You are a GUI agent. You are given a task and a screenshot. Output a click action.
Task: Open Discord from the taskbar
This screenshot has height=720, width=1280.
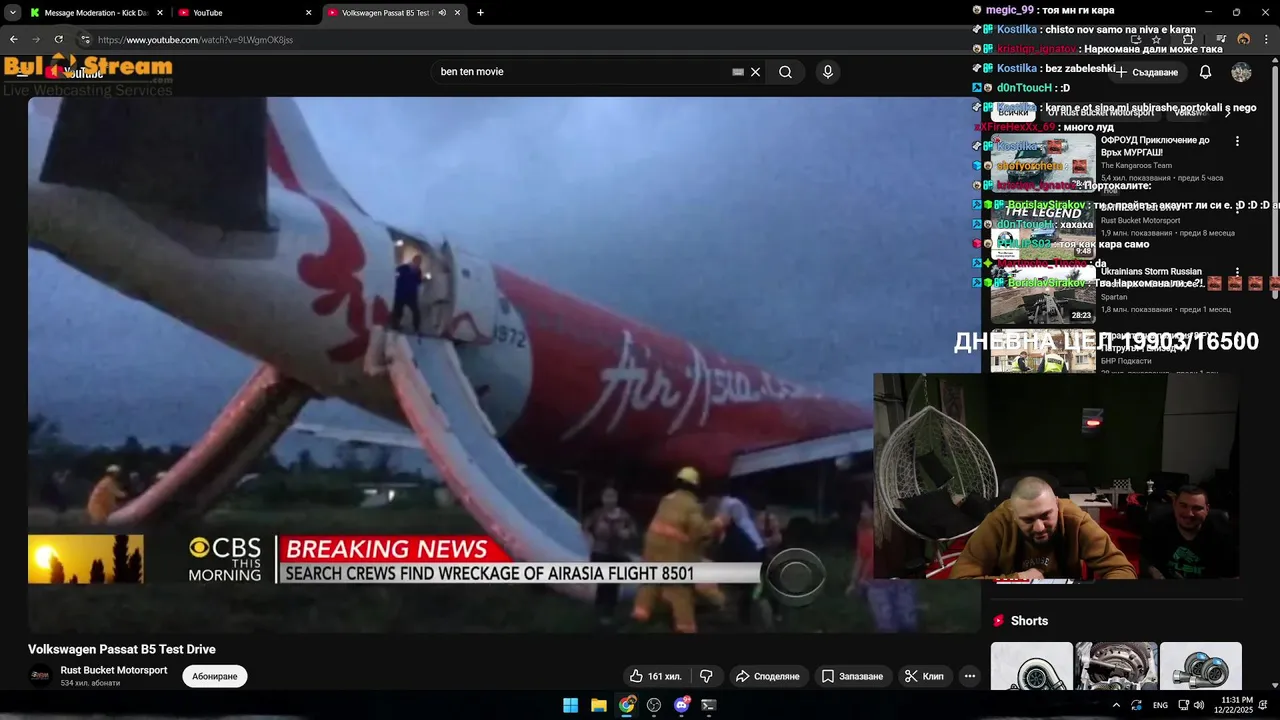click(682, 705)
